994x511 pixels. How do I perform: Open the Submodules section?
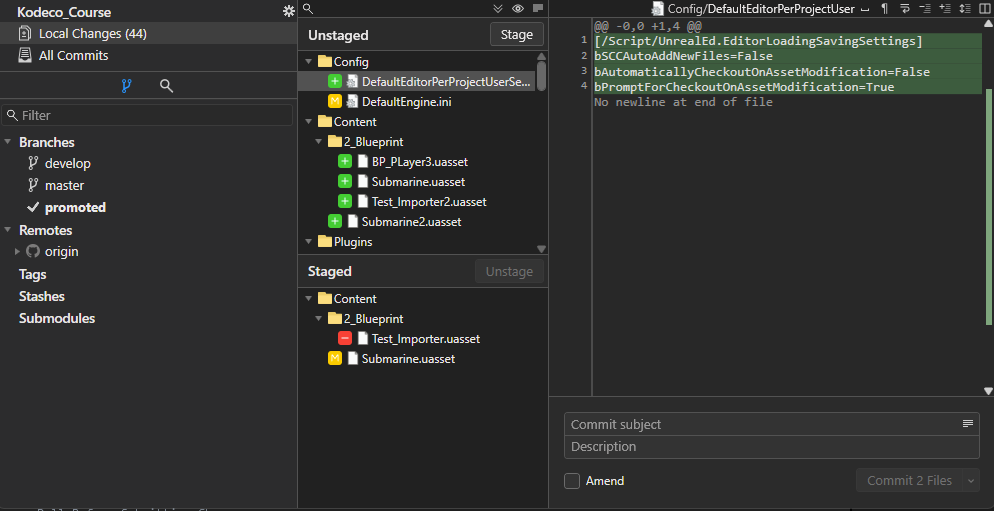pos(57,318)
